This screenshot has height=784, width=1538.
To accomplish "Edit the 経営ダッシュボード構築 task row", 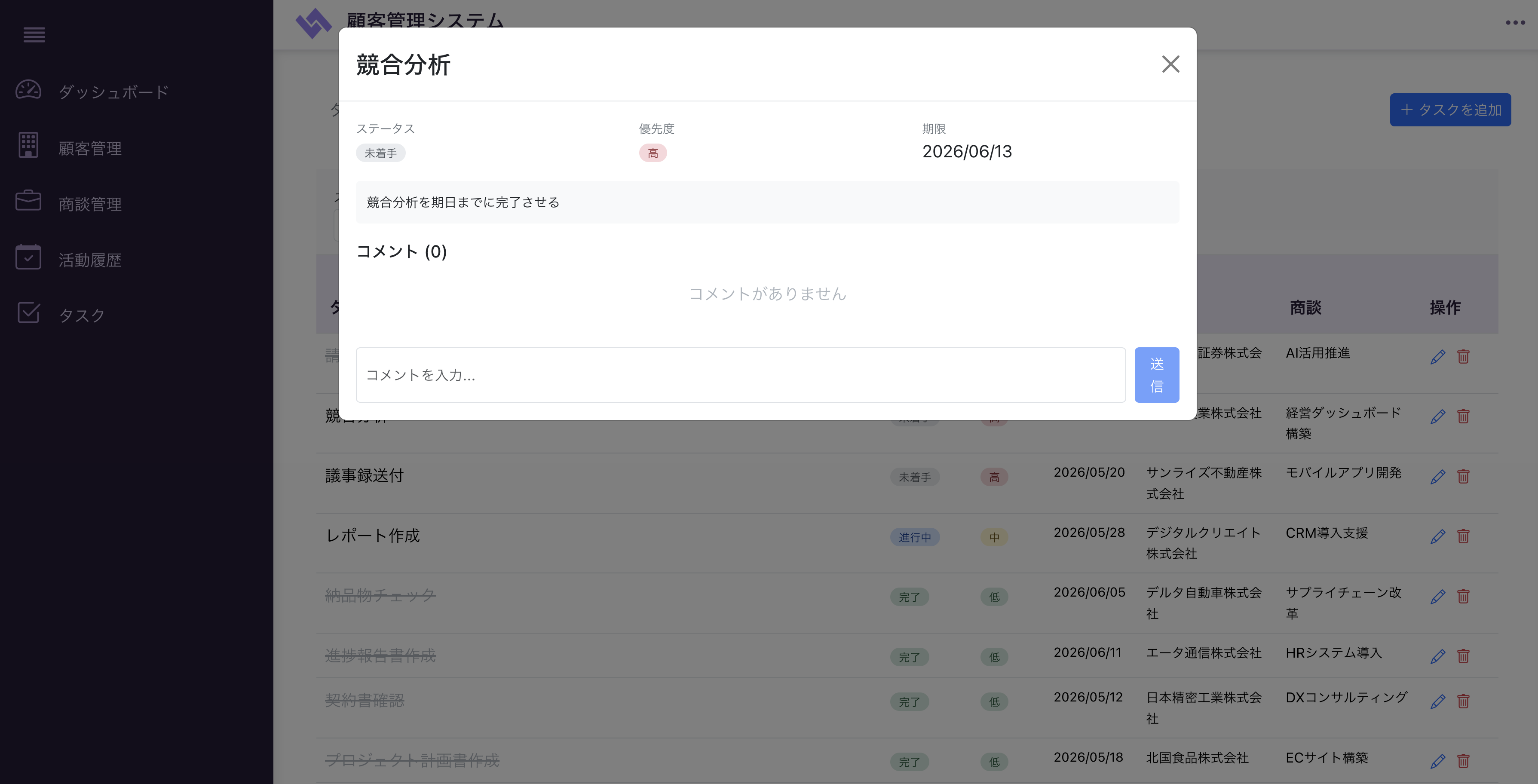I will pyautogui.click(x=1438, y=416).
